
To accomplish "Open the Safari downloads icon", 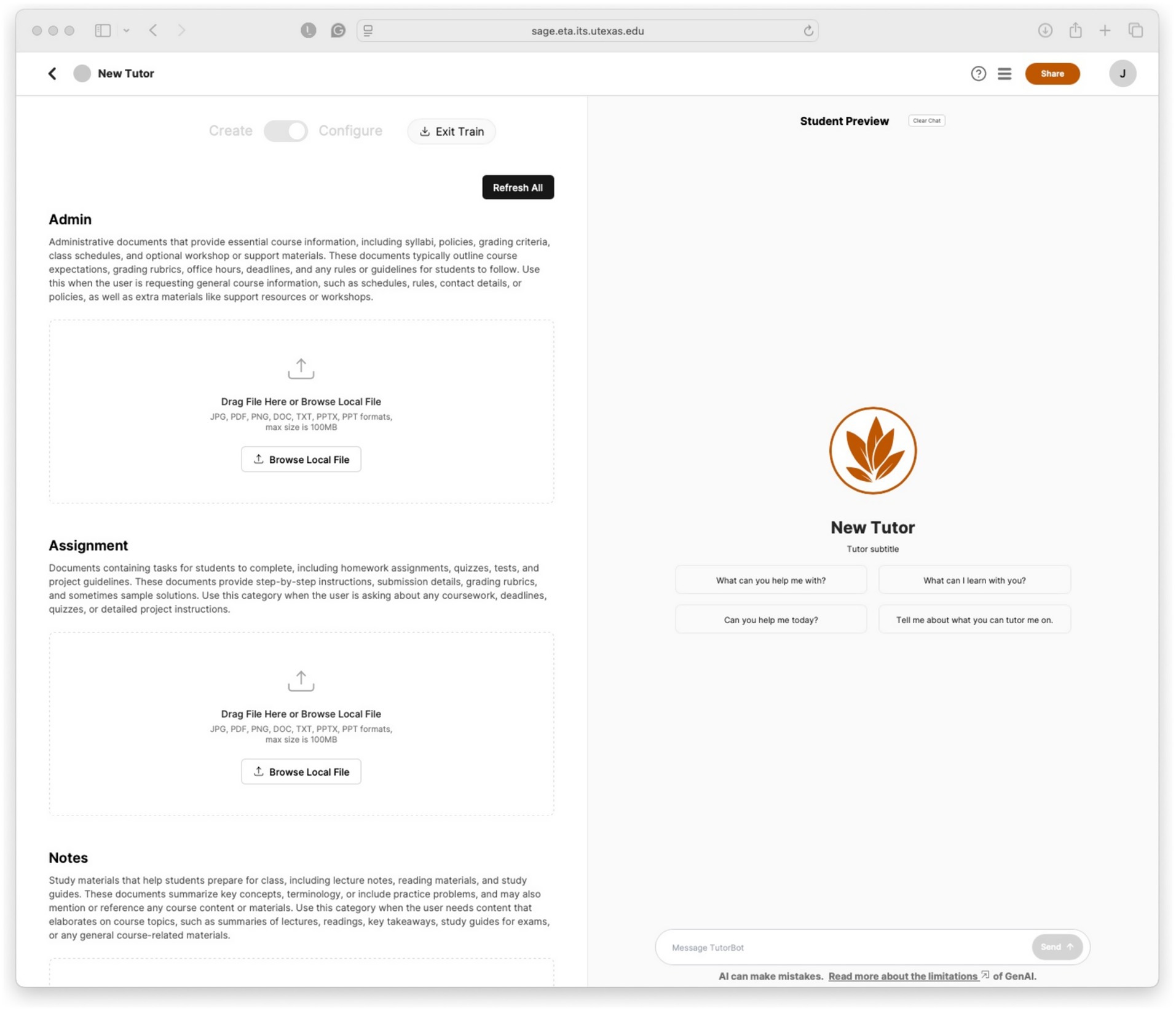I will [1044, 30].
